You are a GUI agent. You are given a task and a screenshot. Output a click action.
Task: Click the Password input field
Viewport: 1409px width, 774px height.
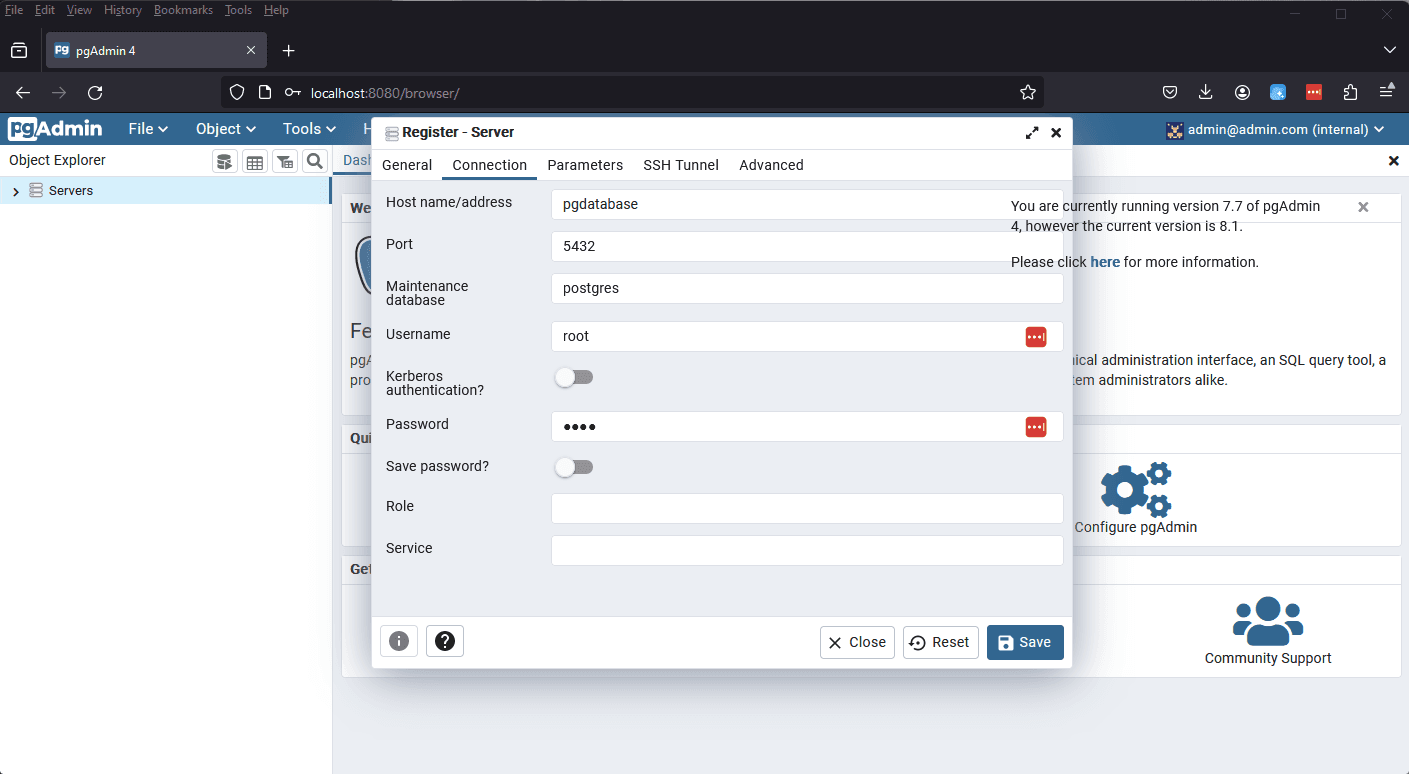(807, 426)
